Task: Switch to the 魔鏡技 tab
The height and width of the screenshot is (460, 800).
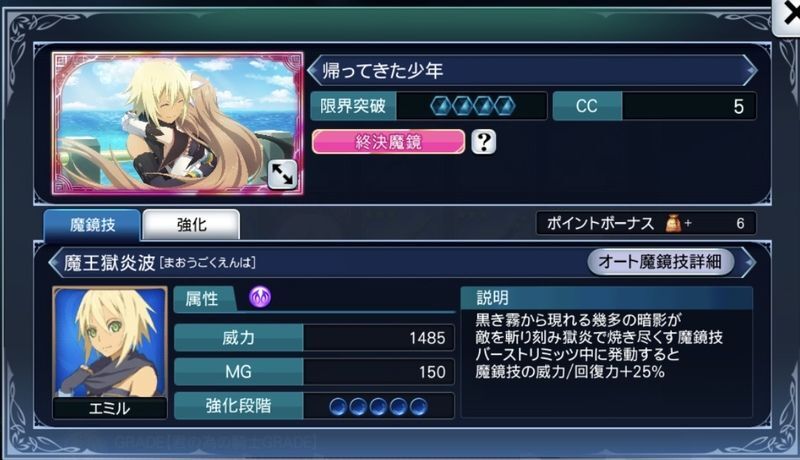Action: tap(92, 224)
